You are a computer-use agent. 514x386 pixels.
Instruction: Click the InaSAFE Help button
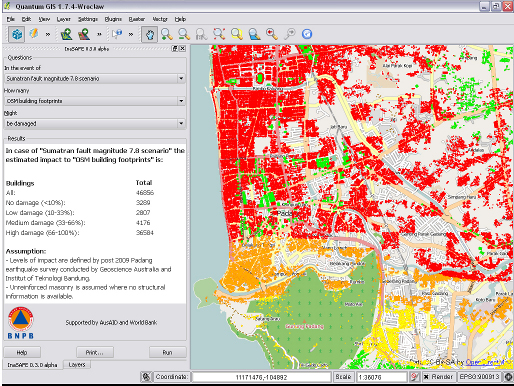(22, 353)
